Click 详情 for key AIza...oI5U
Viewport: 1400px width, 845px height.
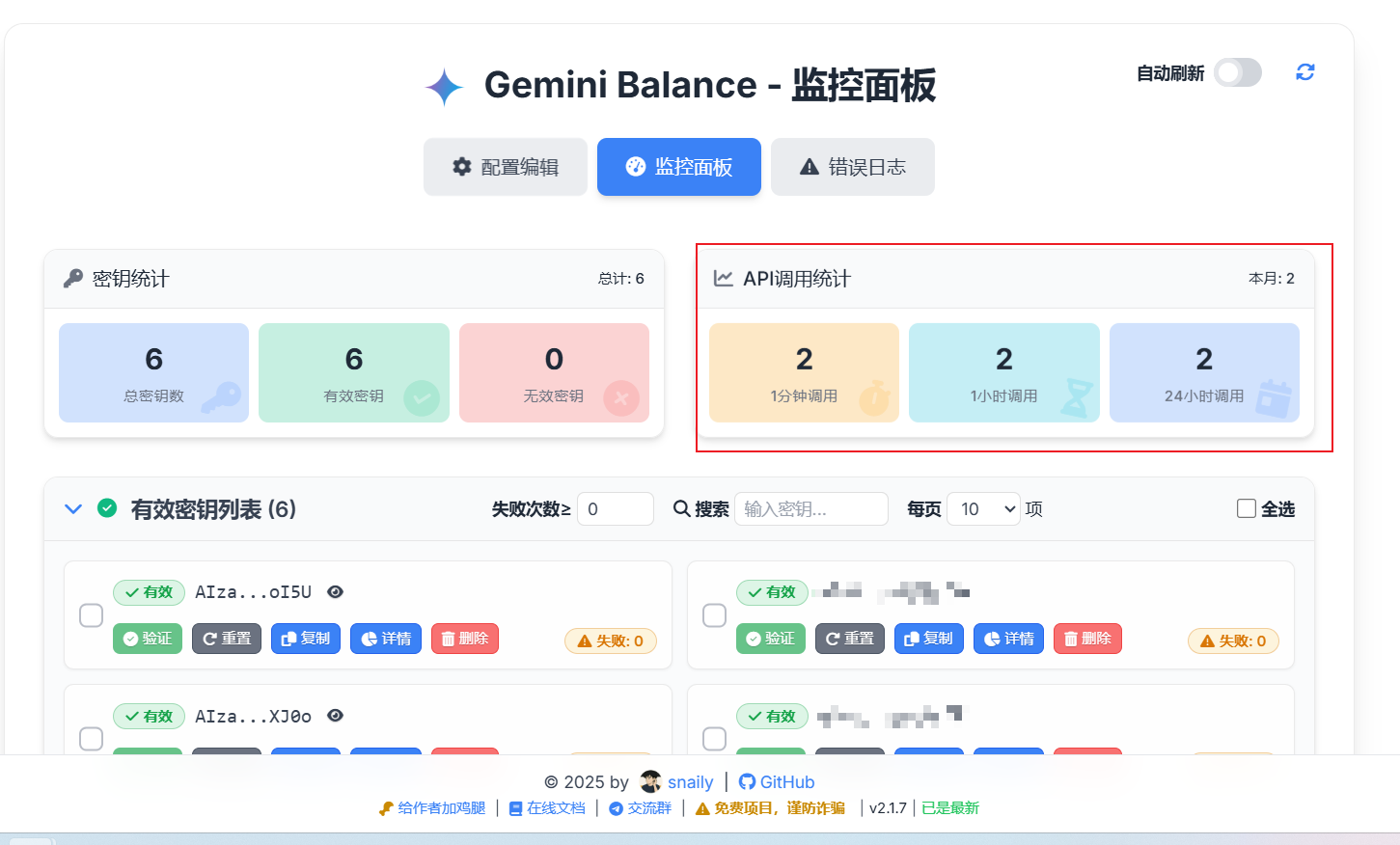(x=386, y=639)
